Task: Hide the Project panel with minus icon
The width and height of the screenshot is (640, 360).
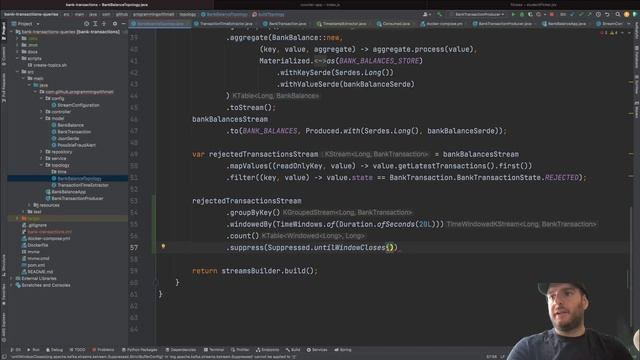Action: click(x=124, y=24)
